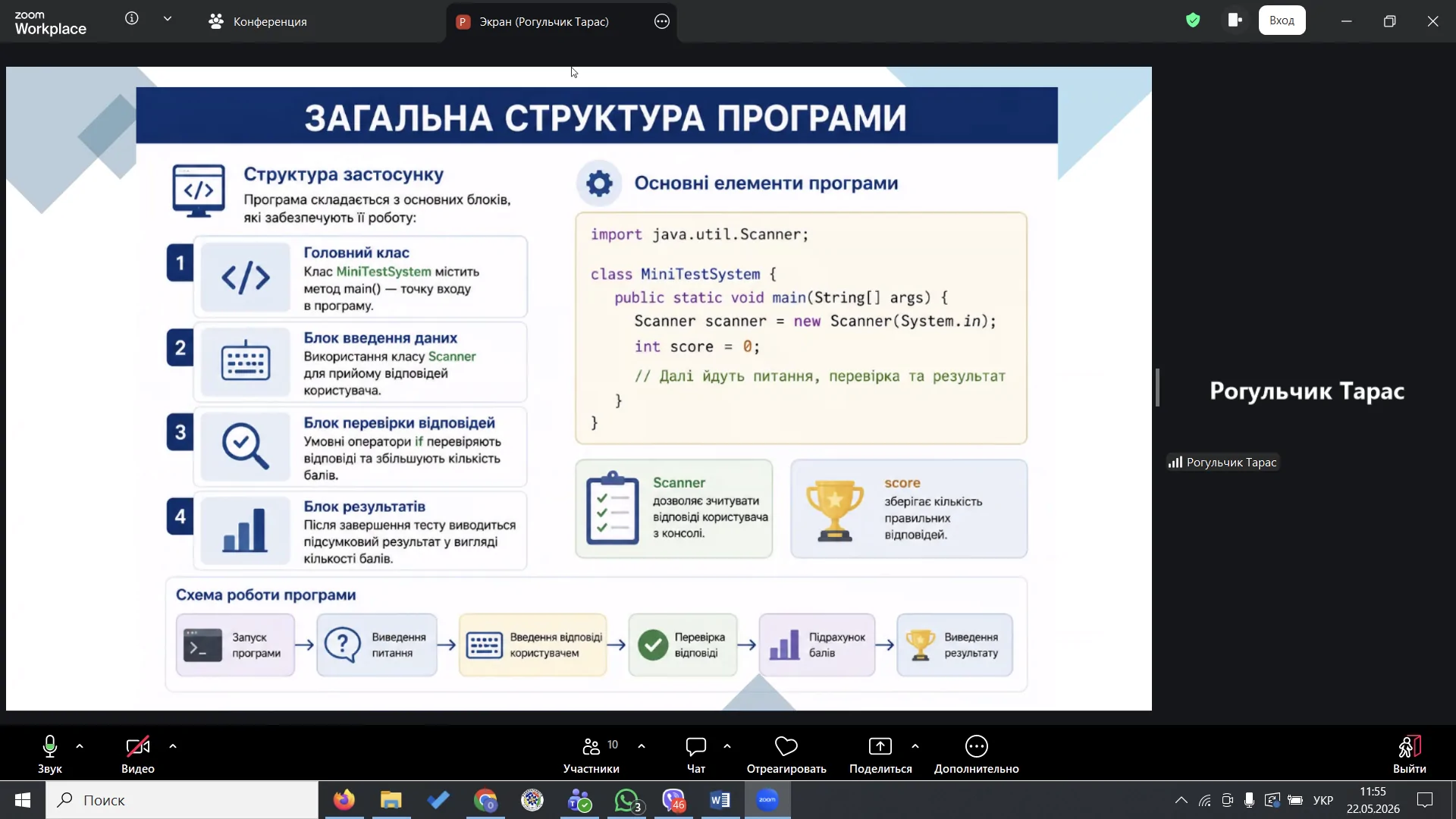Show hidden system tray icons
The width and height of the screenshot is (1456, 819).
(1181, 800)
